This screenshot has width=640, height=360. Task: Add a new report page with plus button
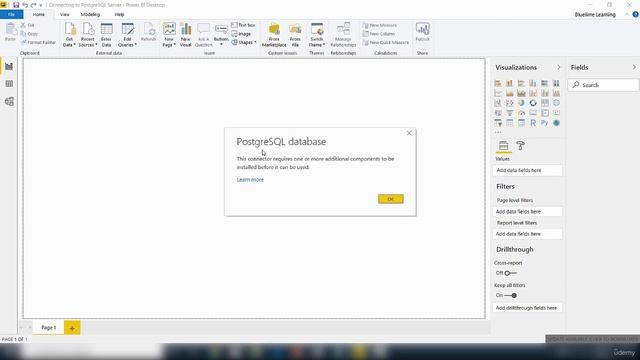[x=72, y=328]
